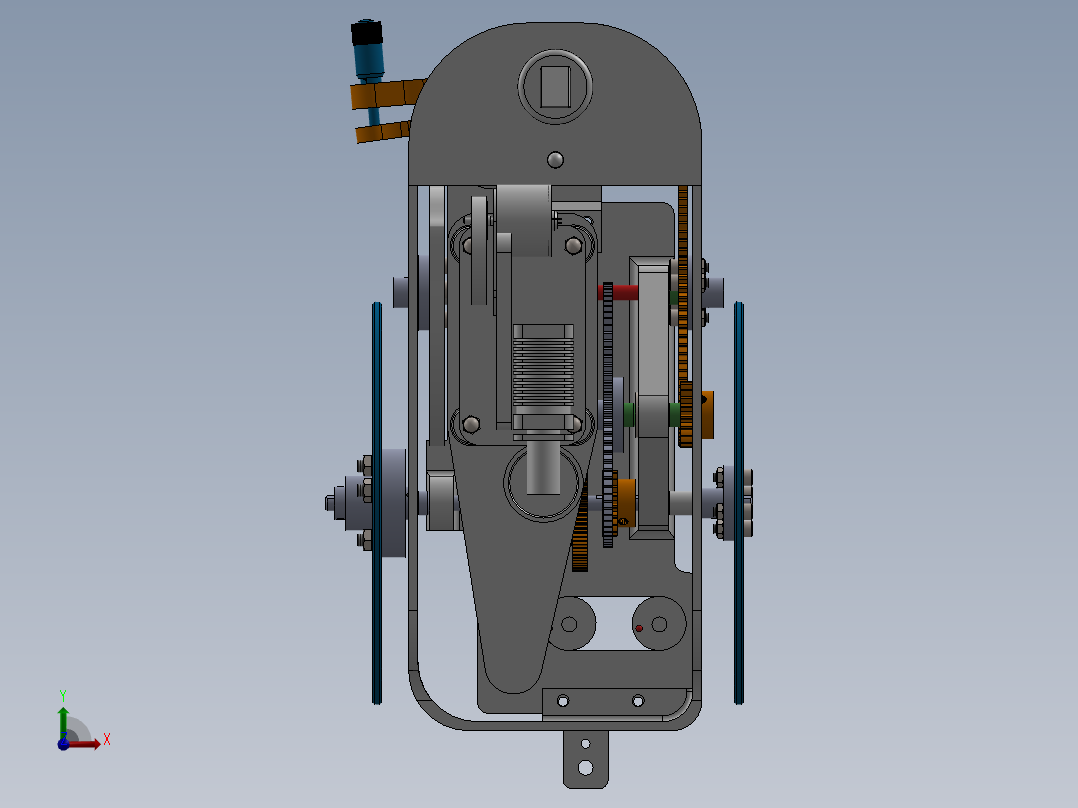Select the square recess in the top circular boss
The width and height of the screenshot is (1078, 808).
click(x=556, y=87)
